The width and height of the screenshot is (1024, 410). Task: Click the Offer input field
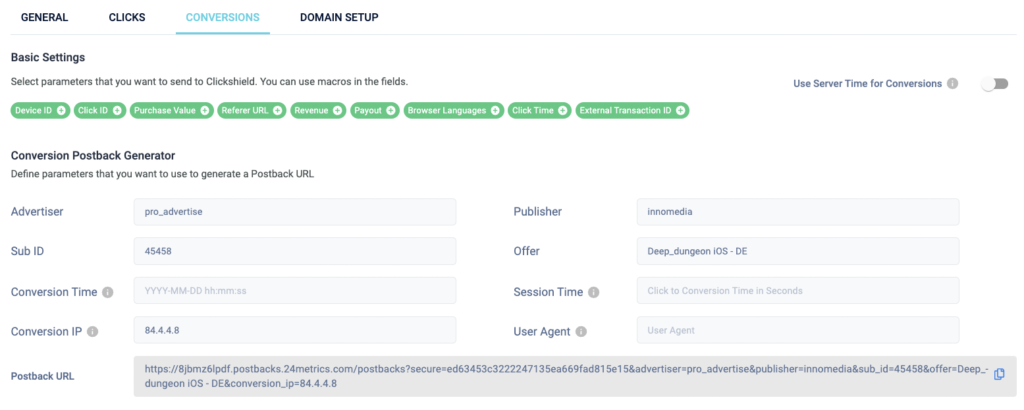tap(798, 251)
